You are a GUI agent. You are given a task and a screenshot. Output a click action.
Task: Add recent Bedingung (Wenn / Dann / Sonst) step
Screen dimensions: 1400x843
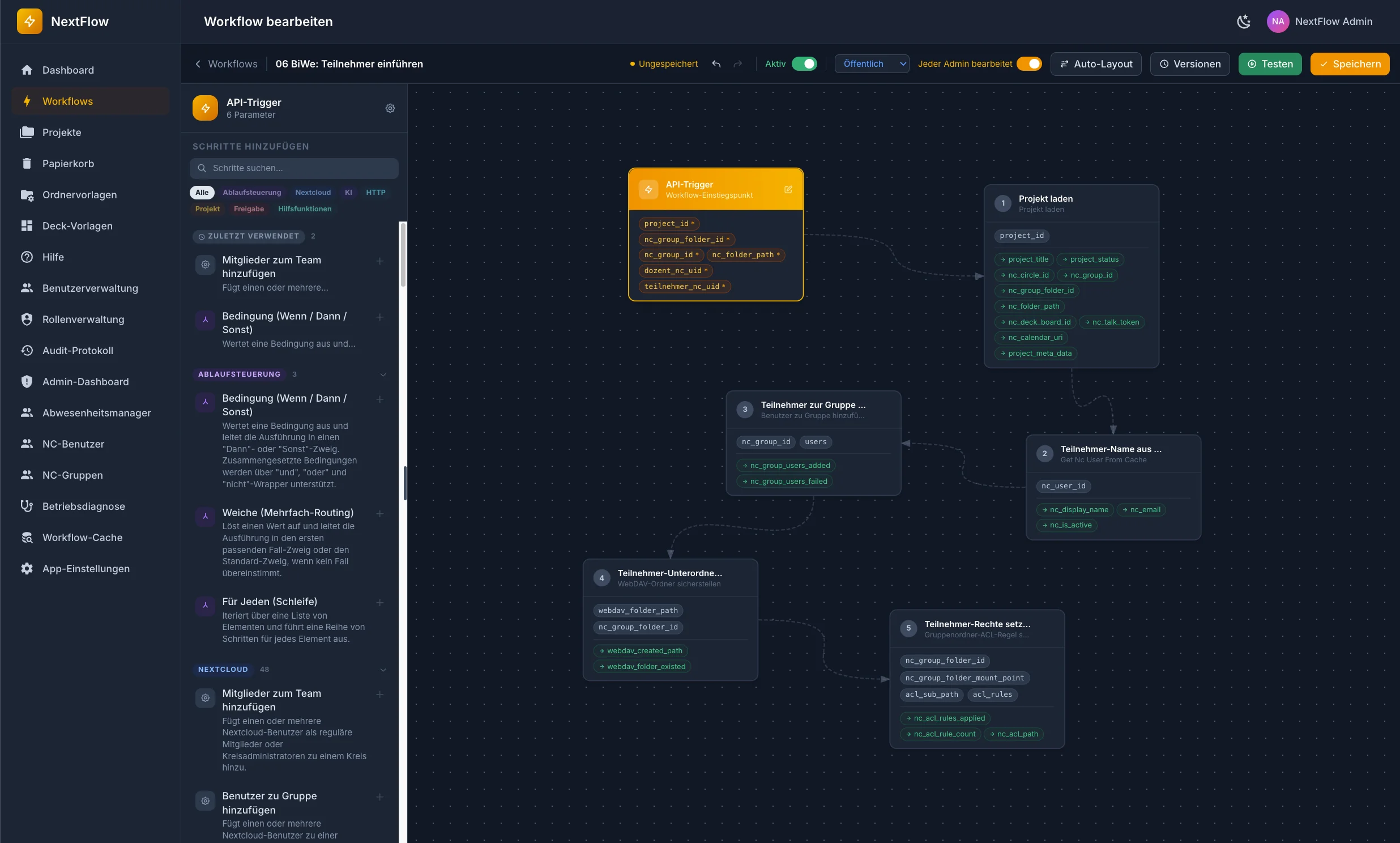coord(380,317)
